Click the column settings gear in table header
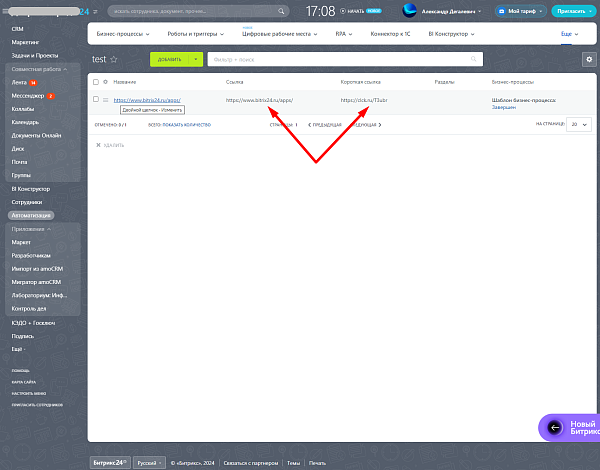The image size is (600, 470). coord(105,82)
